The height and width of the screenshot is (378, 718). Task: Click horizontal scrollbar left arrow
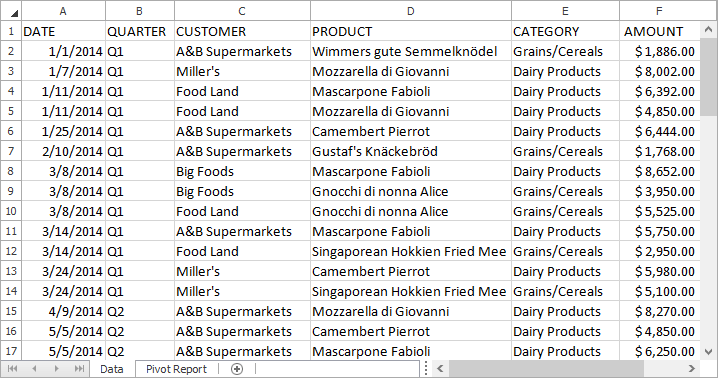[x=440, y=369]
